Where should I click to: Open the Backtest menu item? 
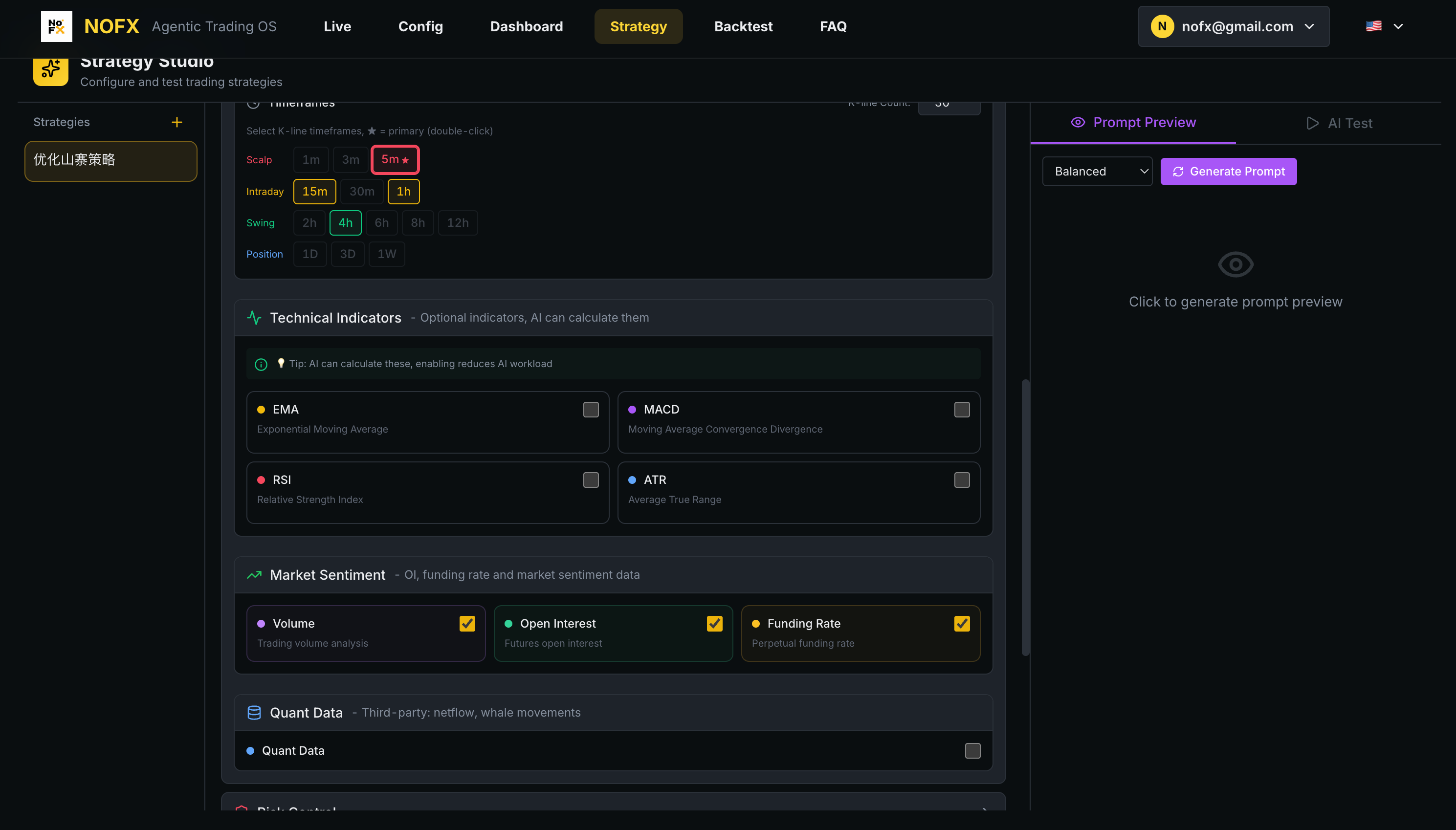click(x=743, y=26)
